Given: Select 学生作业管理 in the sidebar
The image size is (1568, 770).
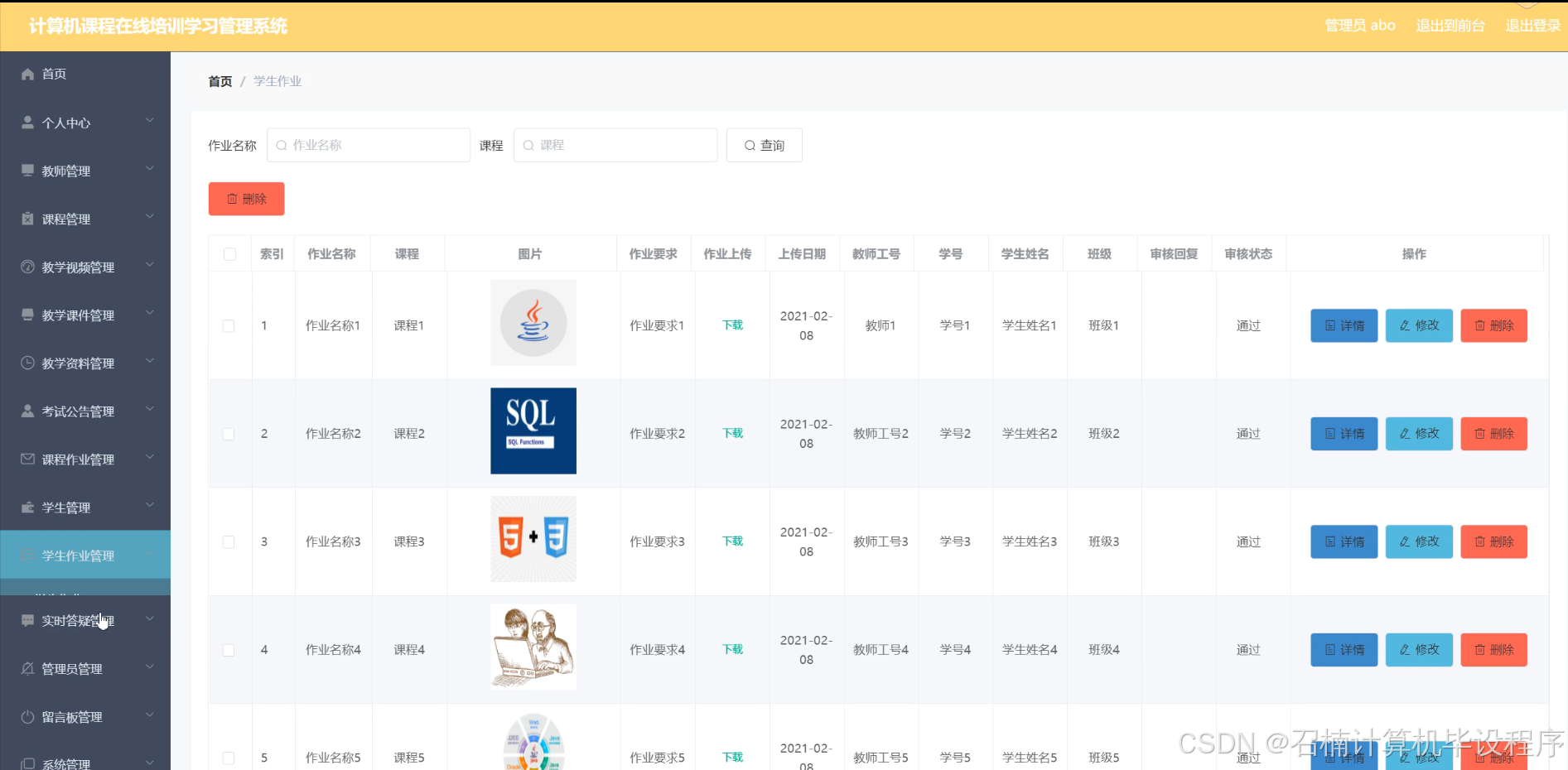Looking at the screenshot, I should 85,555.
